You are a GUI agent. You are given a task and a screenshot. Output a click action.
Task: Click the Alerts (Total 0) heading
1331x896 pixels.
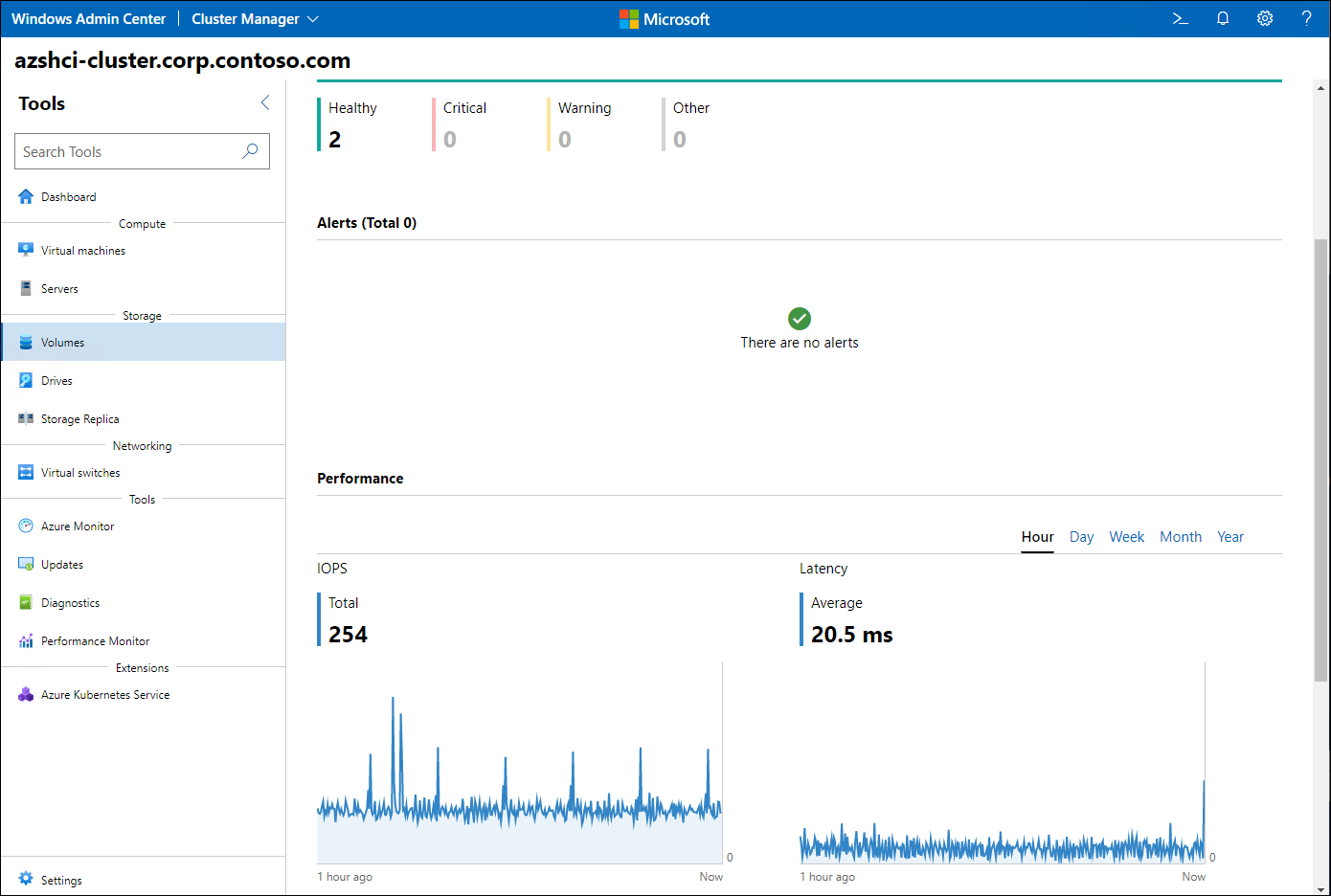tap(367, 223)
